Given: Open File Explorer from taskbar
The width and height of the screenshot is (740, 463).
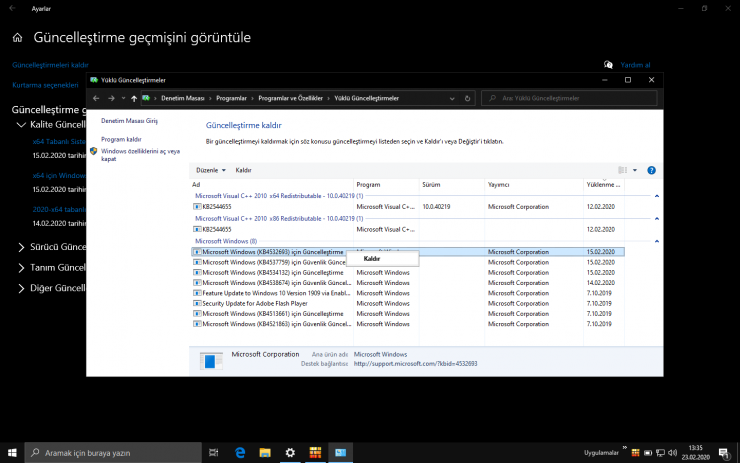Looking at the screenshot, I should click(265, 453).
